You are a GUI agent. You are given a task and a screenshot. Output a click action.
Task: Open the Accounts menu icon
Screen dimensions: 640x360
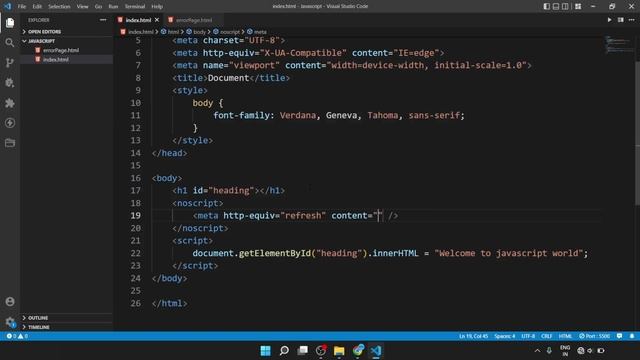click(10, 302)
